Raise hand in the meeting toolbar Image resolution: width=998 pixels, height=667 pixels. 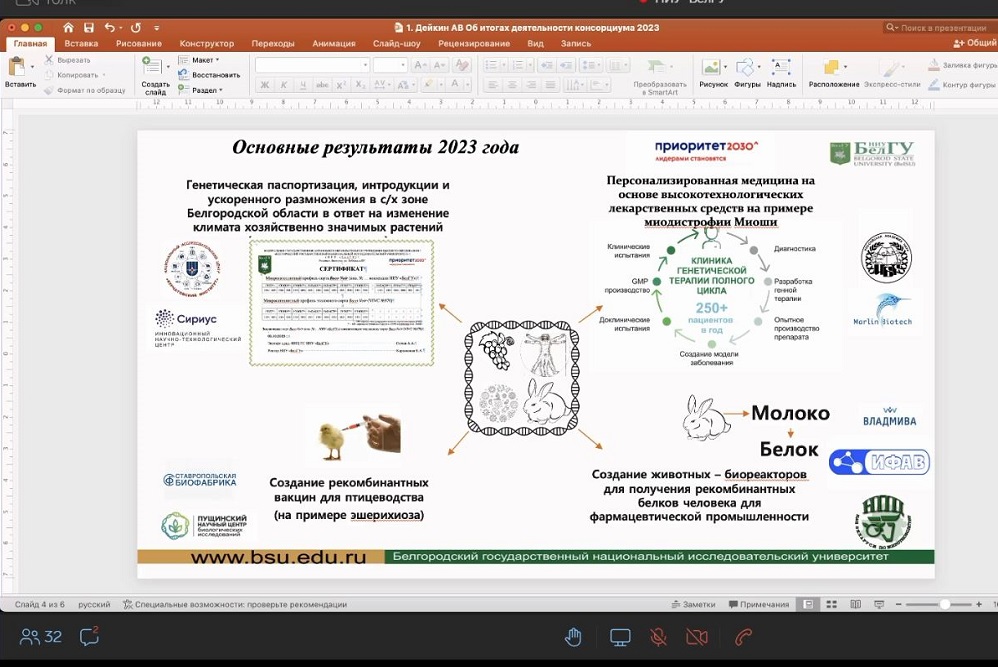point(573,637)
